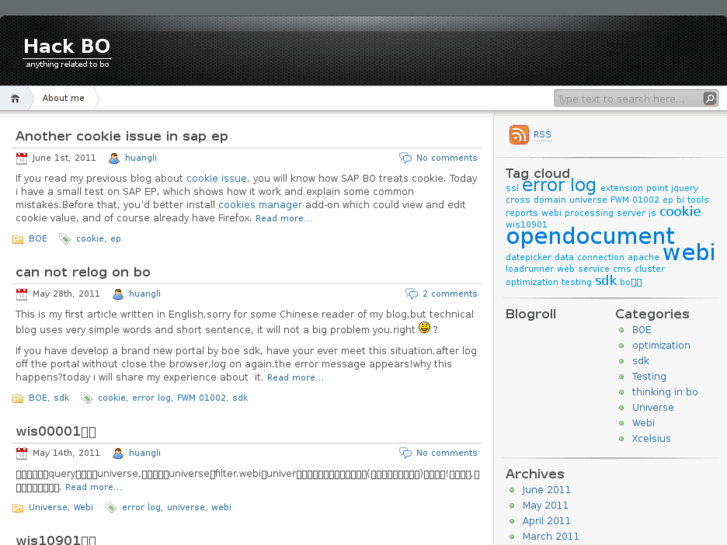Open the March 2011 archive
This screenshot has width=727, height=545.
(550, 536)
